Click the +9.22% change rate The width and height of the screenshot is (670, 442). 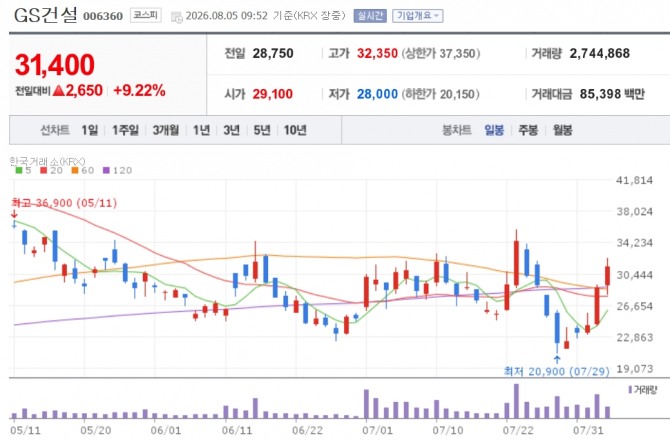pos(139,91)
